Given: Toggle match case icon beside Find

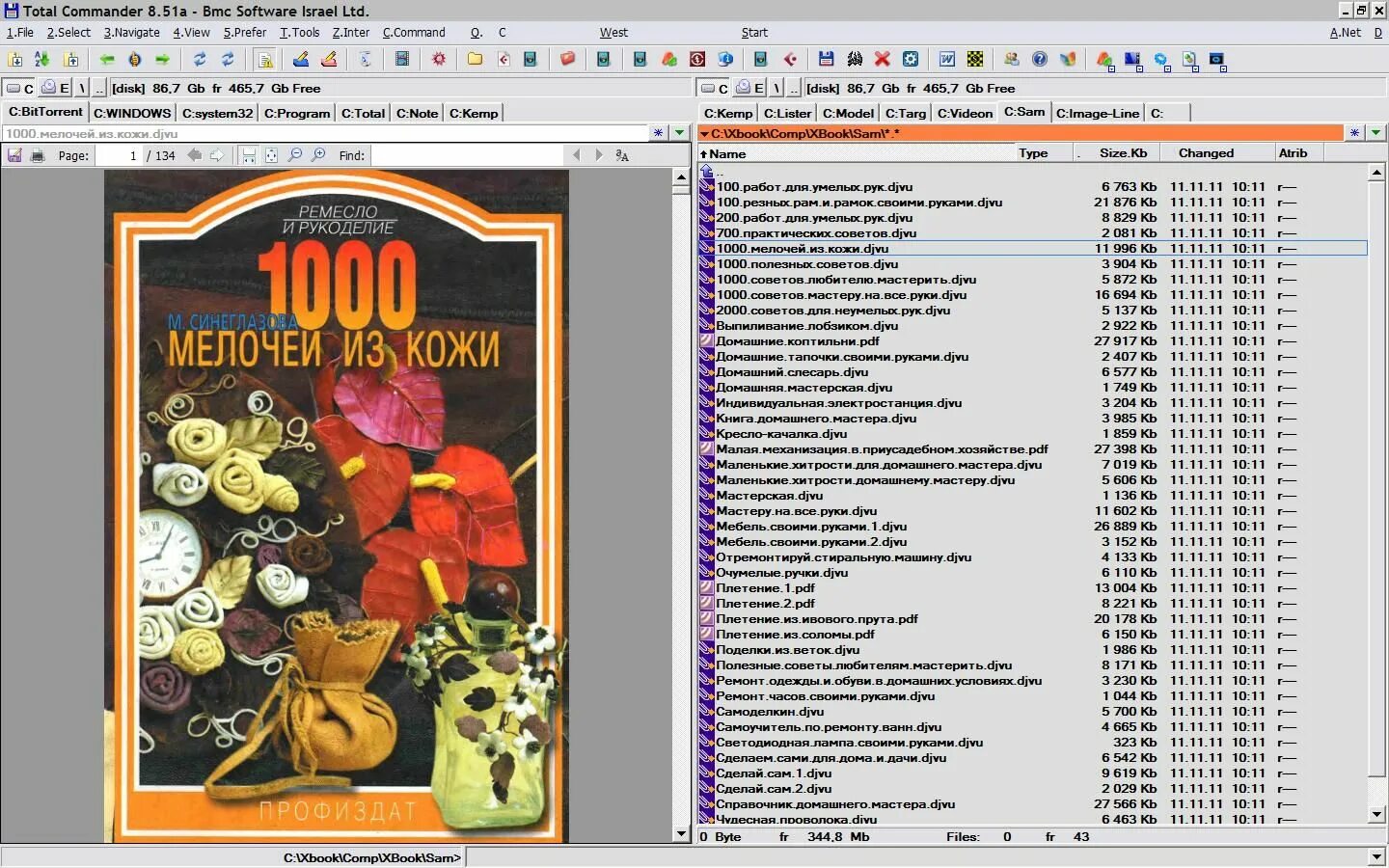Looking at the screenshot, I should point(621,155).
